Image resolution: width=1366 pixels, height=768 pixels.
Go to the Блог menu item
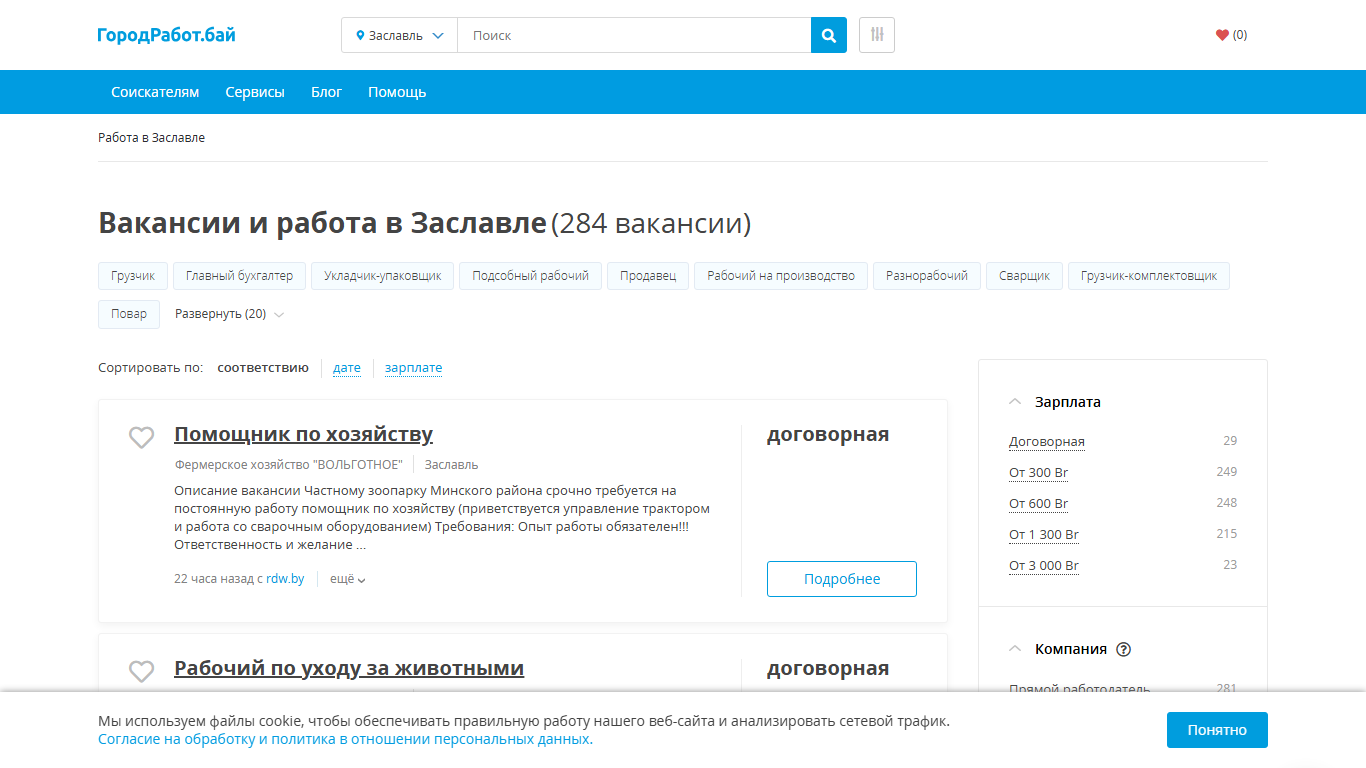(x=326, y=92)
